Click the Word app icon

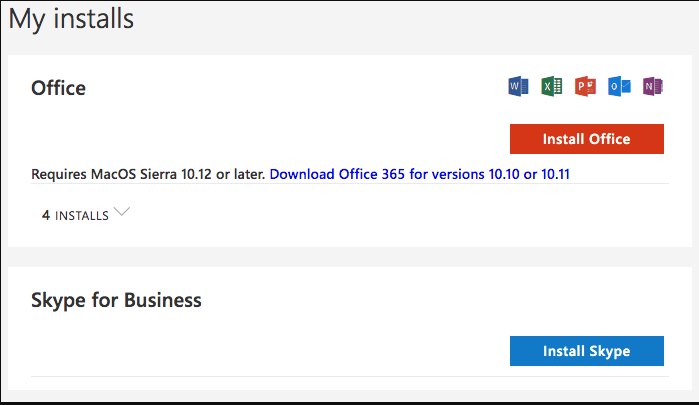click(518, 87)
